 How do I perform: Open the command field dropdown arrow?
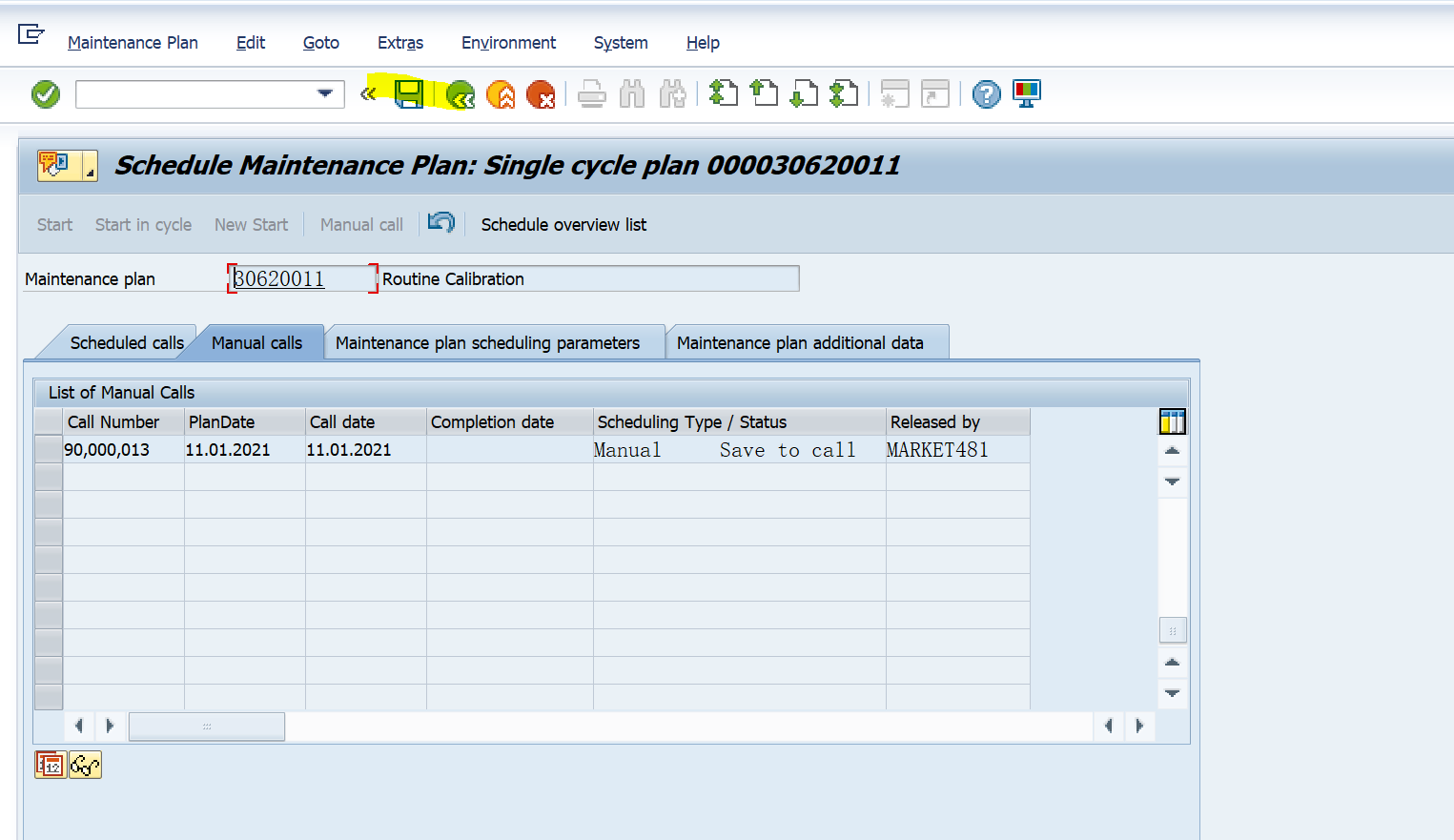pyautogui.click(x=325, y=93)
